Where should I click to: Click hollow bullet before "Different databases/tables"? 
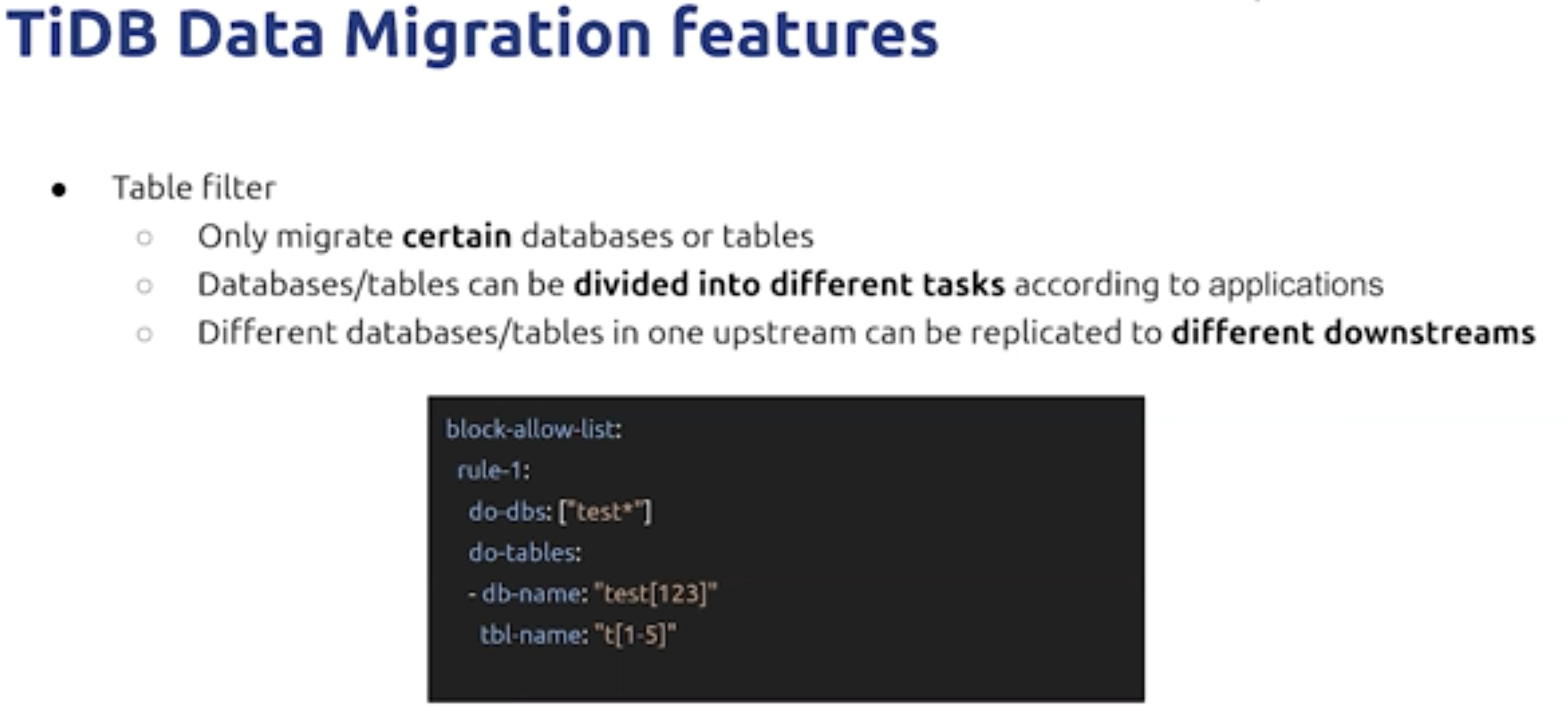tap(145, 334)
